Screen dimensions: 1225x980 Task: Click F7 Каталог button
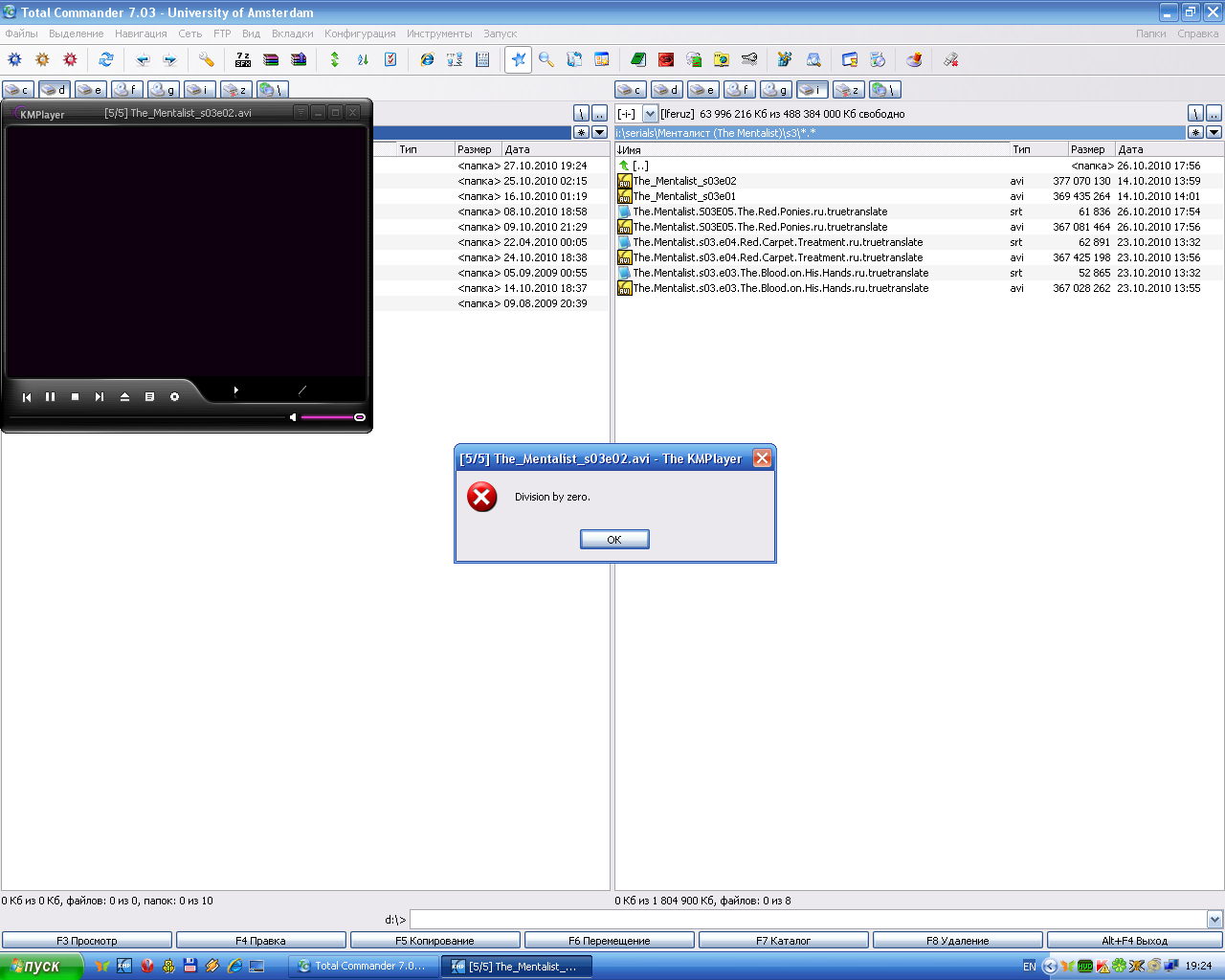click(784, 941)
